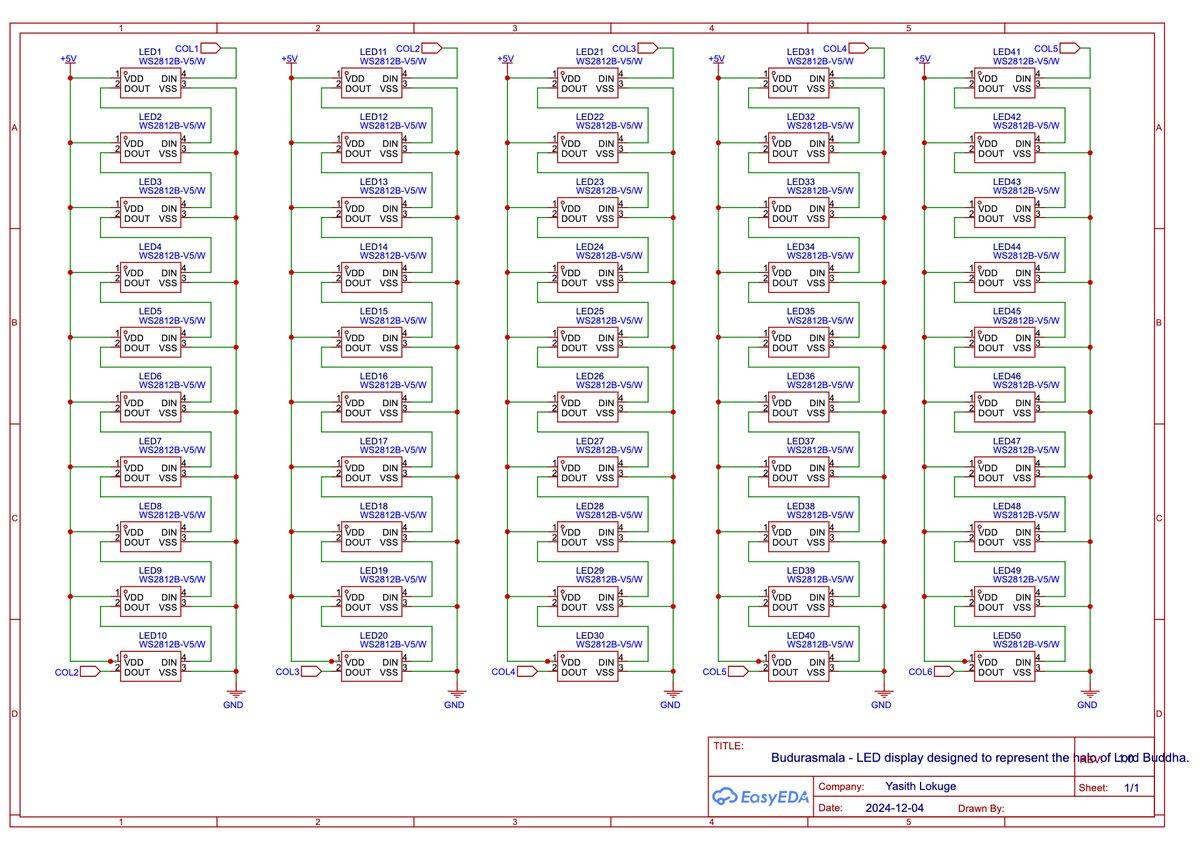The image size is (1200, 850).
Task: Select the +5V power symbol beside LED21
Action: coord(505,62)
